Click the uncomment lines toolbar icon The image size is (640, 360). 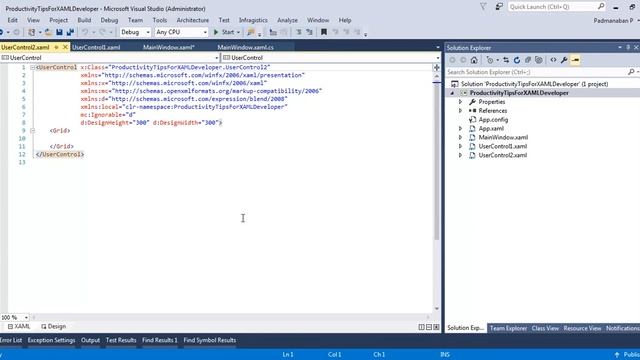pos(309,32)
